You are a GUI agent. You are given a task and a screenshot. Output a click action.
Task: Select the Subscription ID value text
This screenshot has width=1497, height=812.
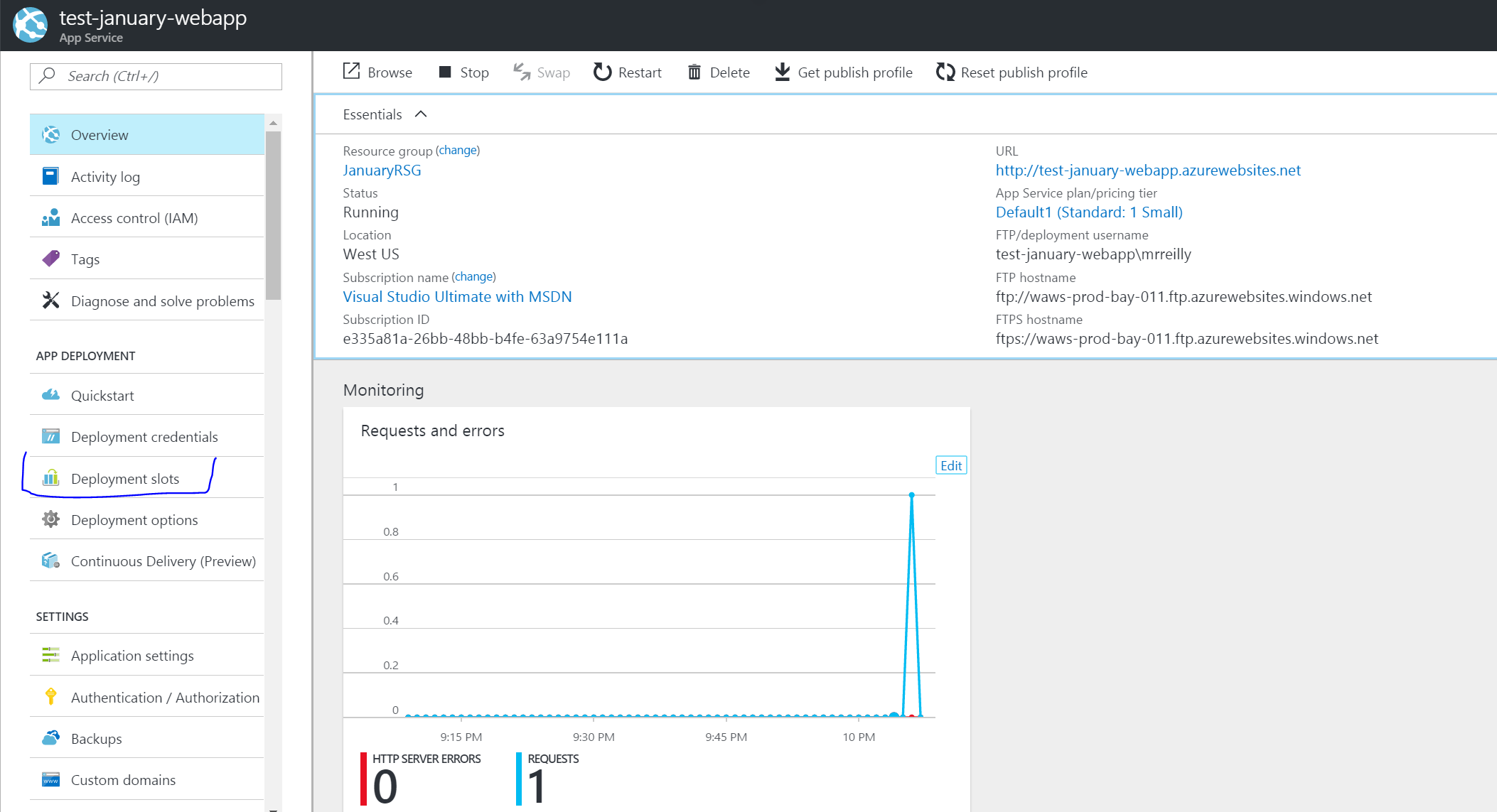[x=485, y=338]
